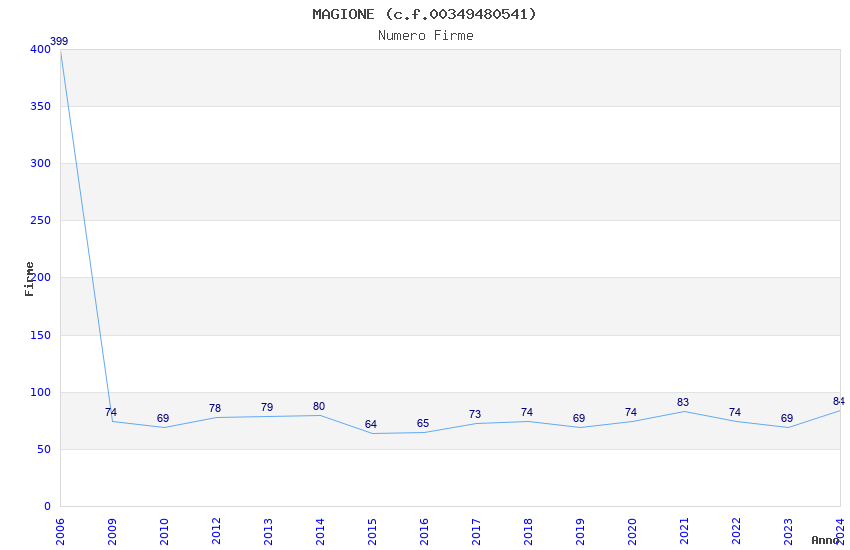Select the 65 data label for 2016
Viewport: 850px width, 550px height.
click(423, 423)
